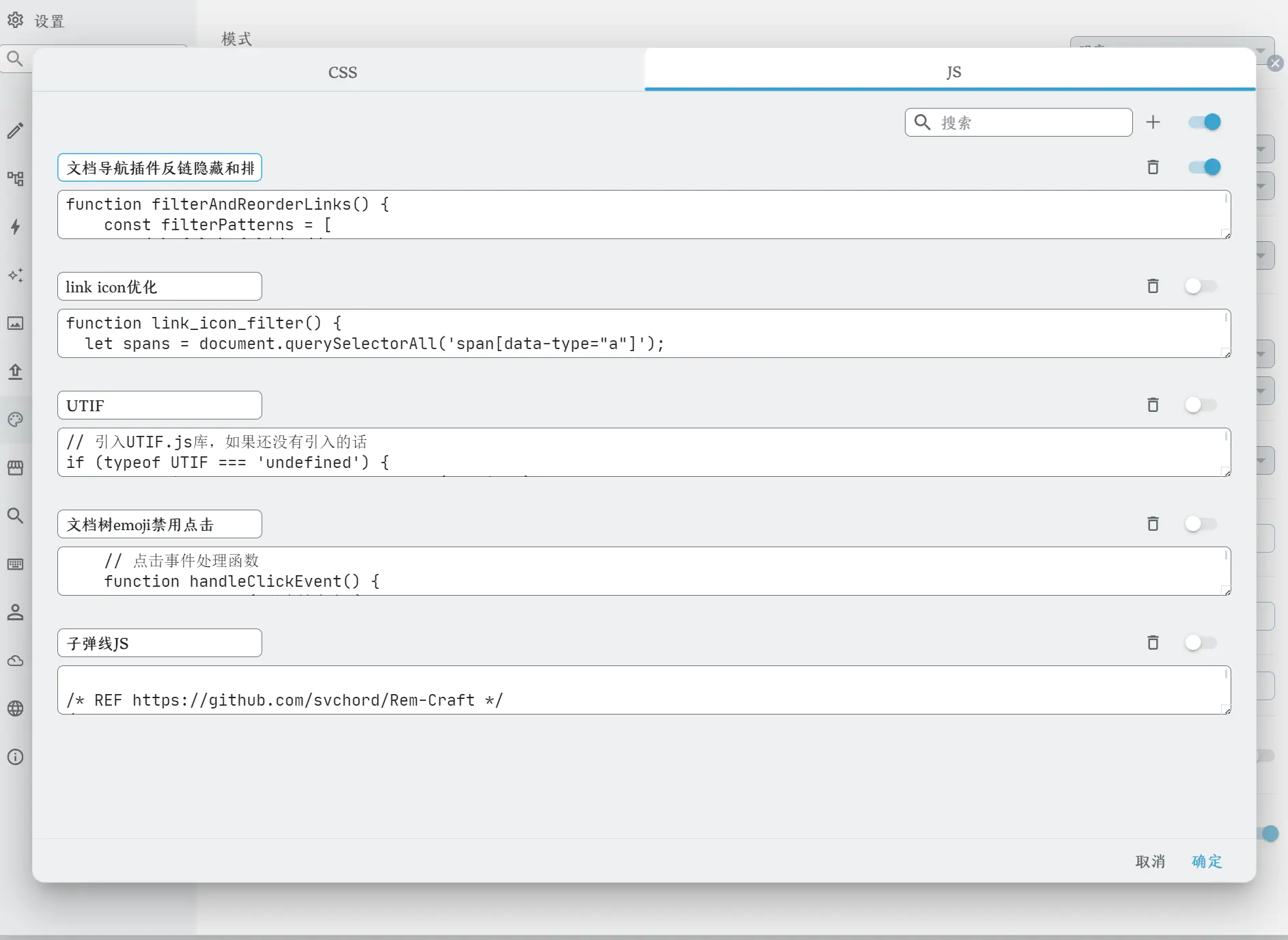Select the JS tab
Screen dimensions: 1288x940
pos(953,72)
